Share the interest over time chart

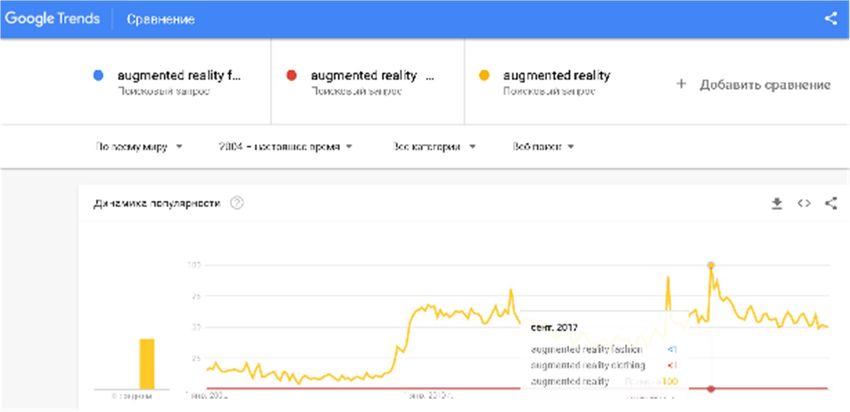[830, 203]
